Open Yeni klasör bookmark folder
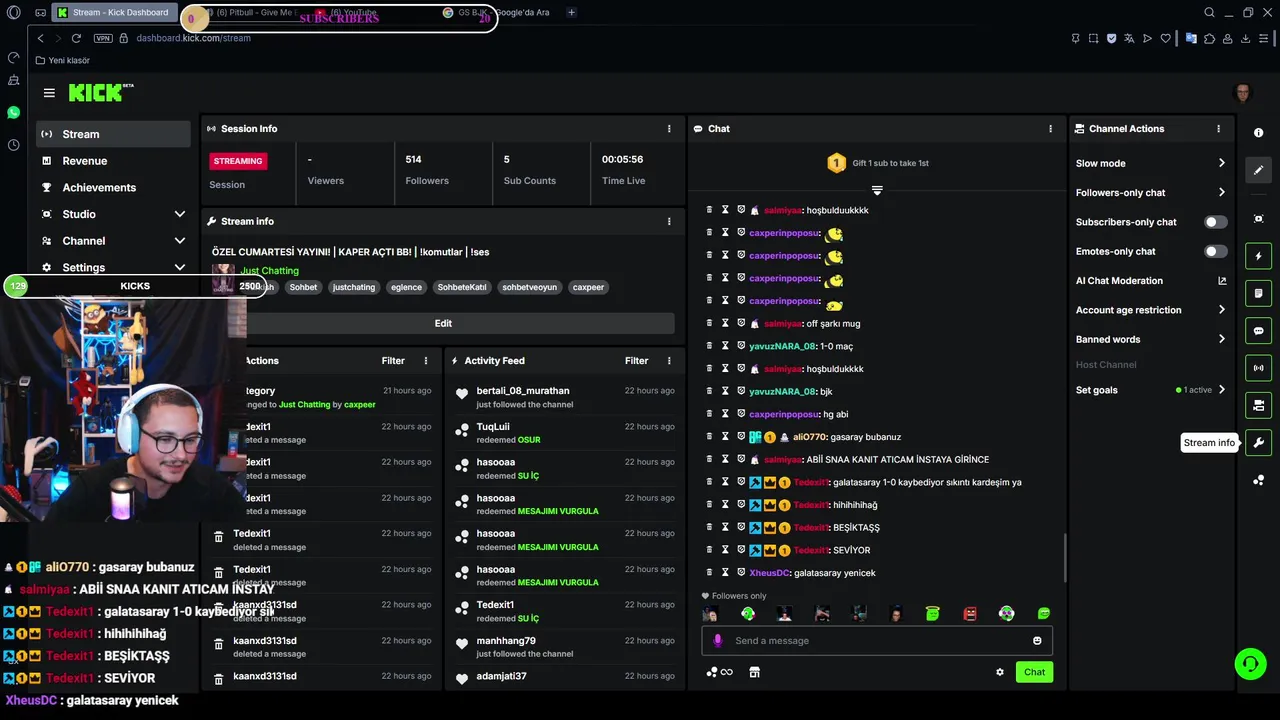 [x=63, y=61]
